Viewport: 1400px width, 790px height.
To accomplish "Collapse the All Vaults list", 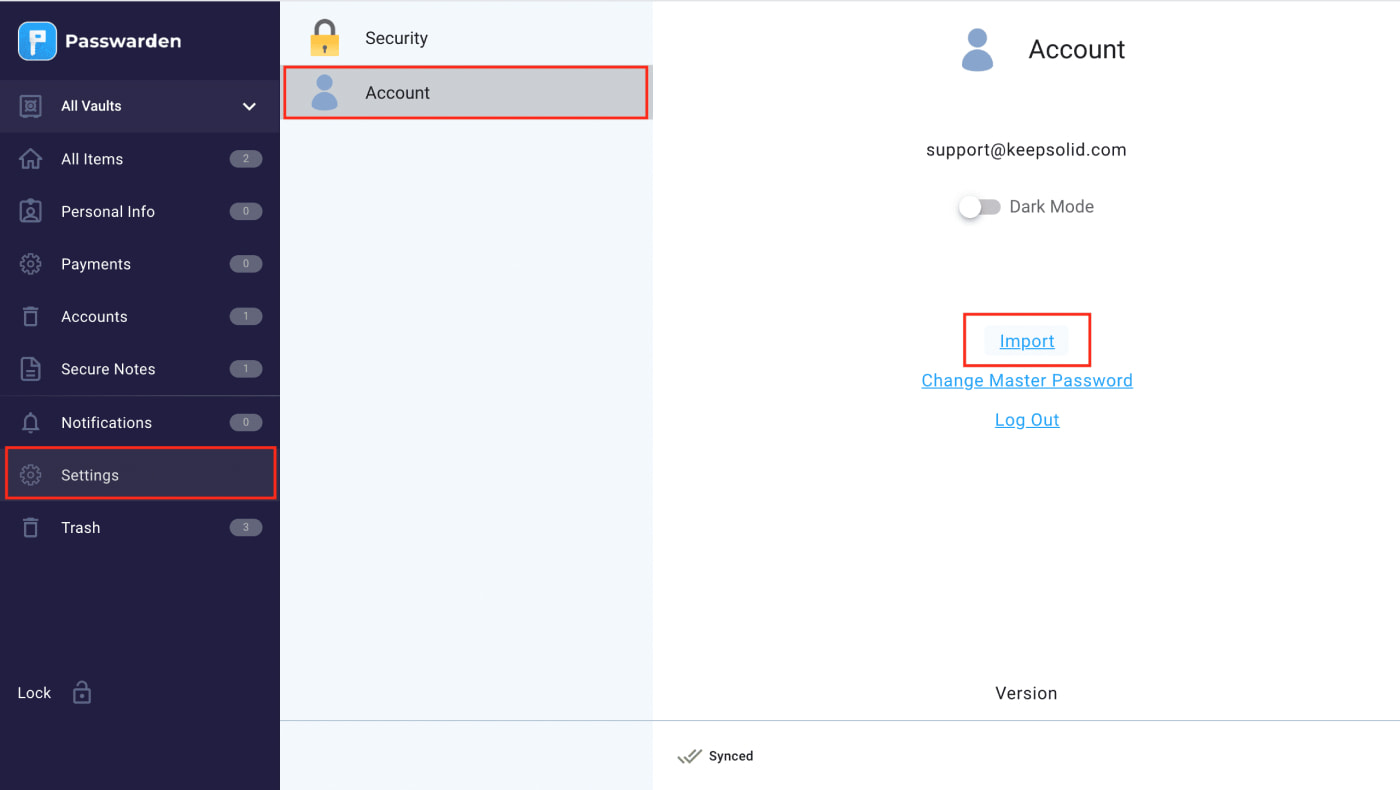I will click(249, 106).
